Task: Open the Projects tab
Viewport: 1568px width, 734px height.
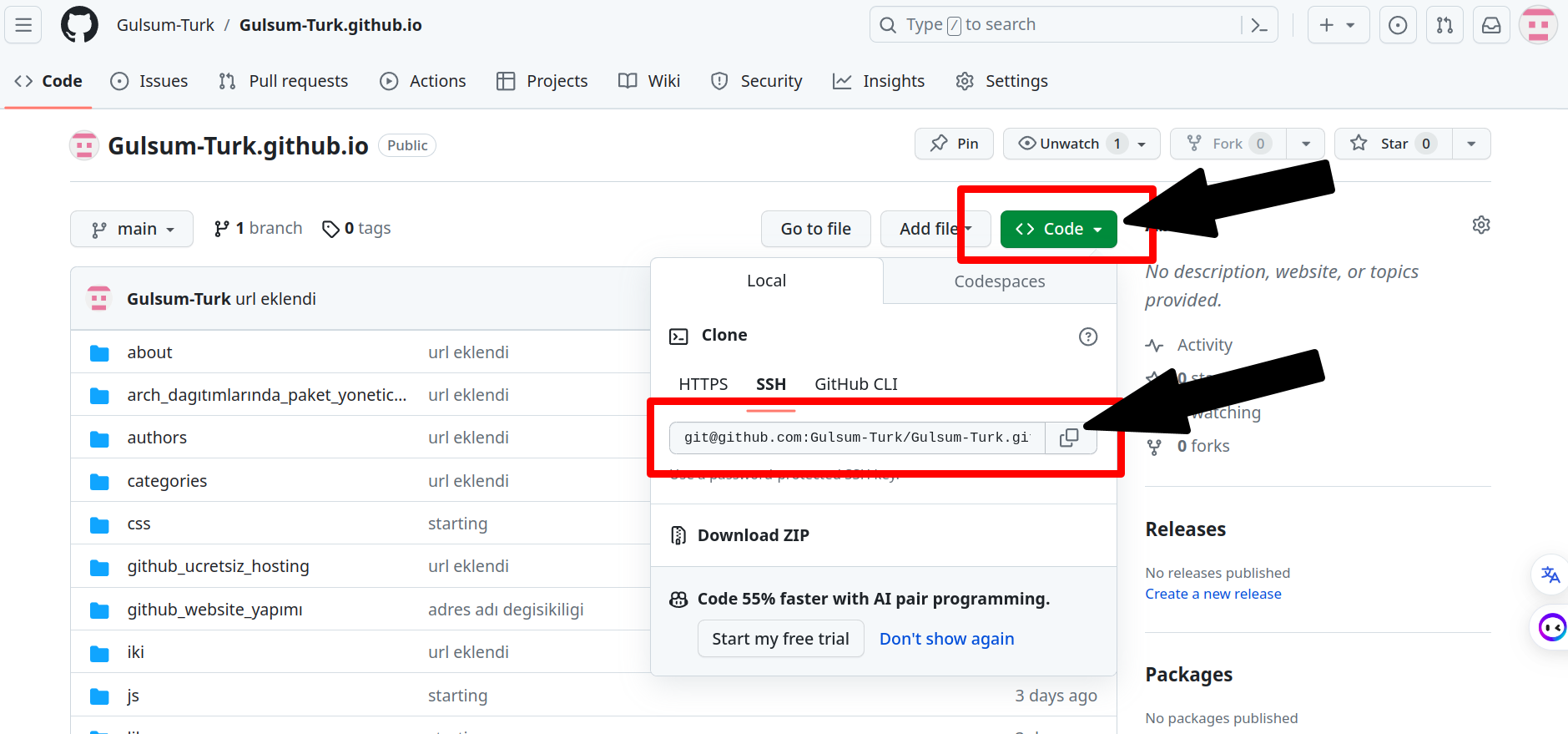Action: 542,81
